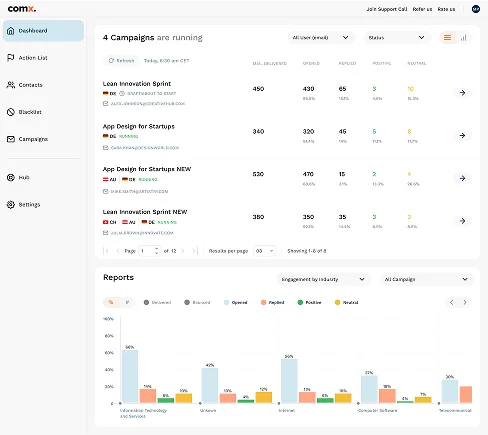Open Settings in the sidebar
Screen dimensions: 488x435
click(x=23, y=204)
